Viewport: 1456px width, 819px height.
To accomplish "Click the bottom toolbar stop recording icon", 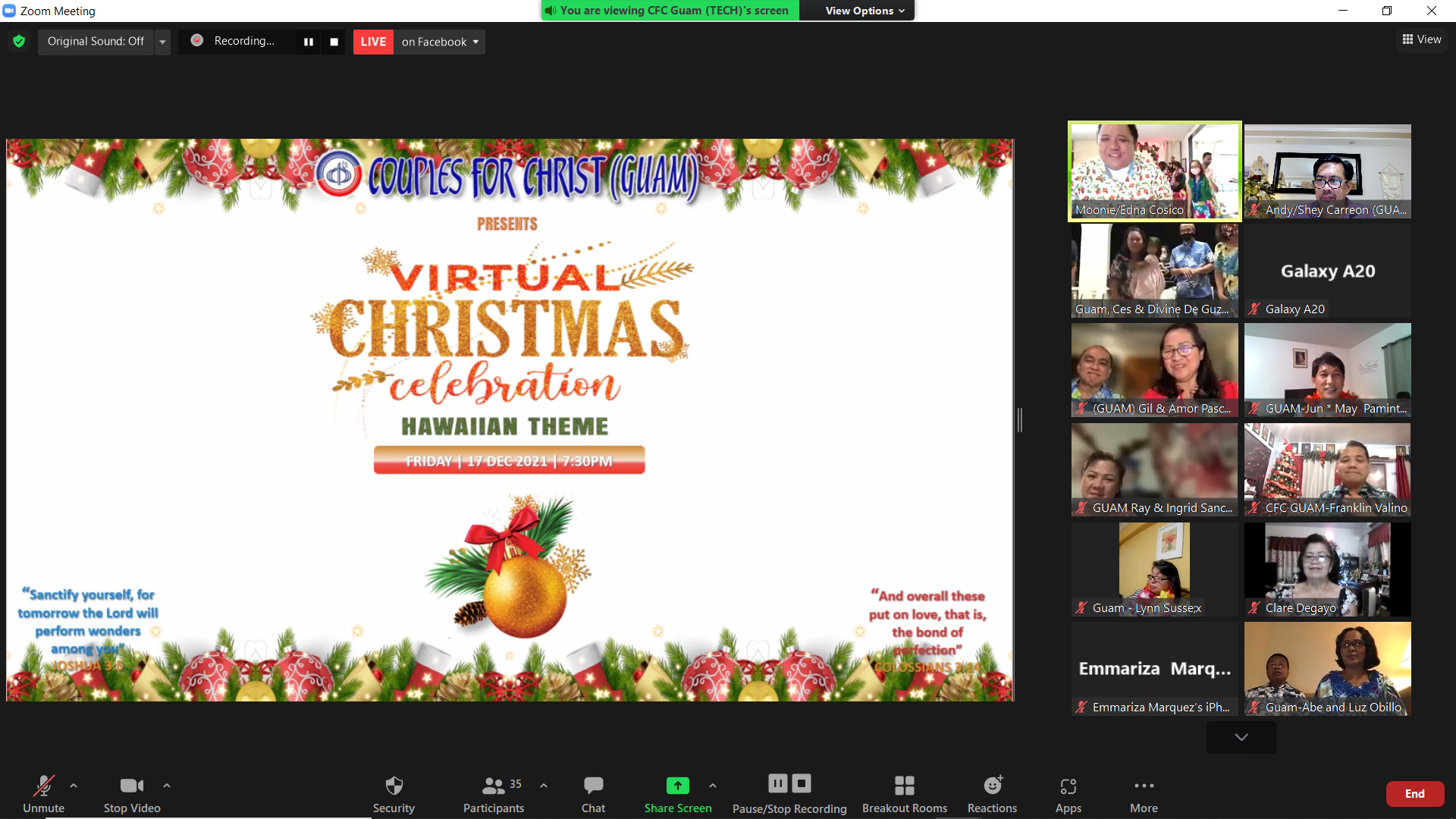I will [x=802, y=783].
